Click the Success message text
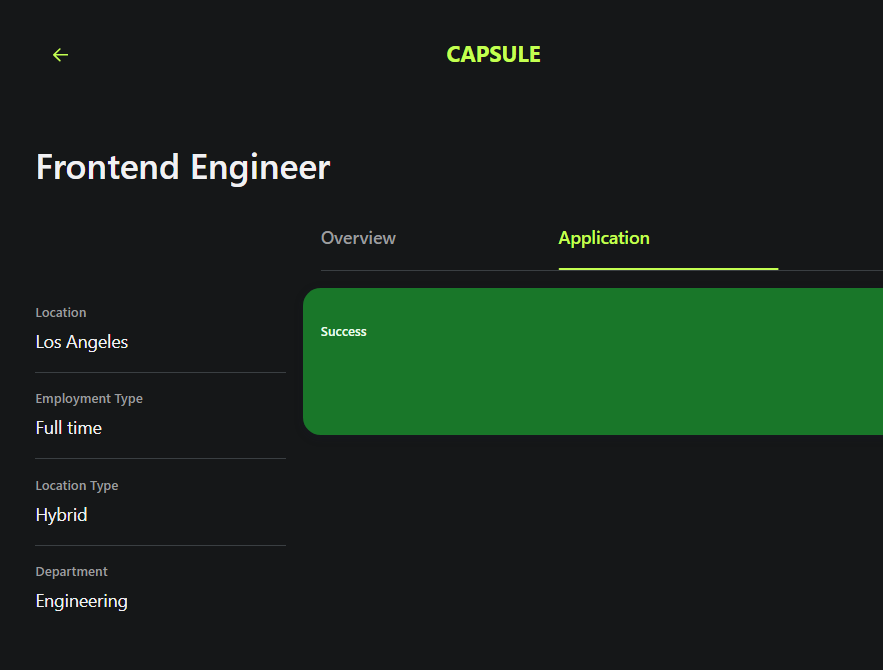Image resolution: width=883 pixels, height=670 pixels. tap(343, 332)
